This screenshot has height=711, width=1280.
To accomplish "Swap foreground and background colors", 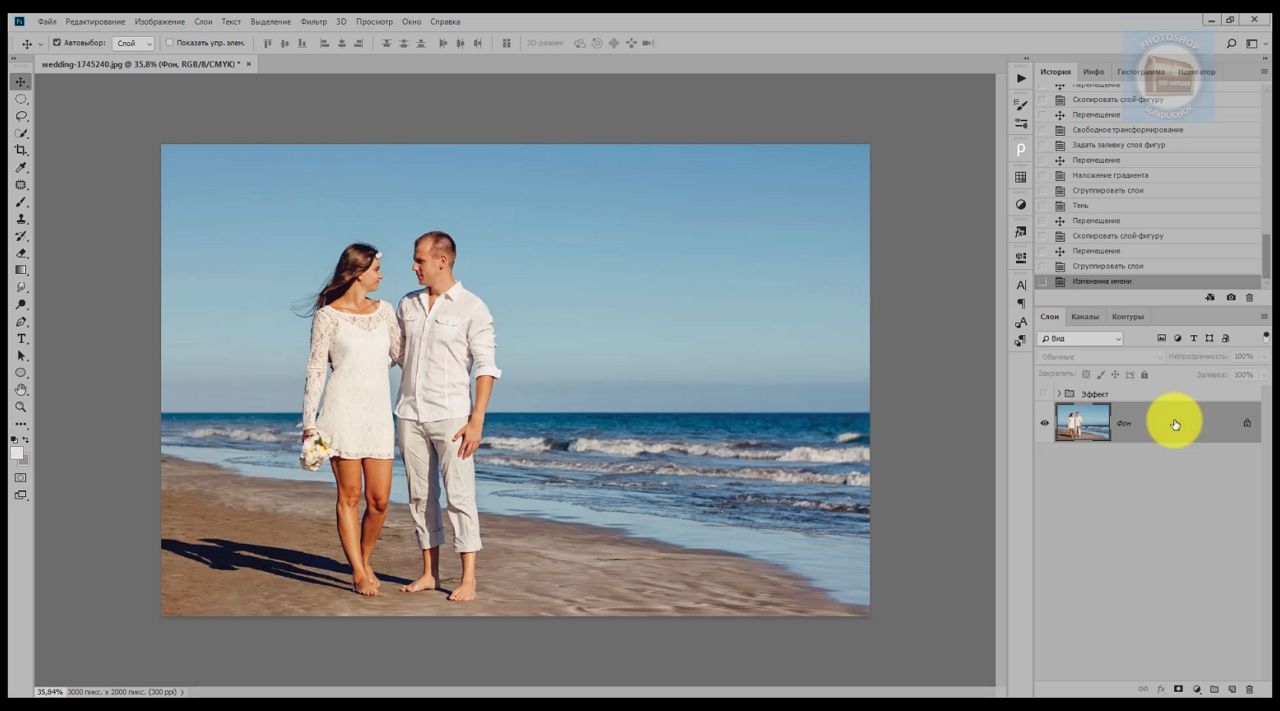I will pyautogui.click(x=27, y=439).
